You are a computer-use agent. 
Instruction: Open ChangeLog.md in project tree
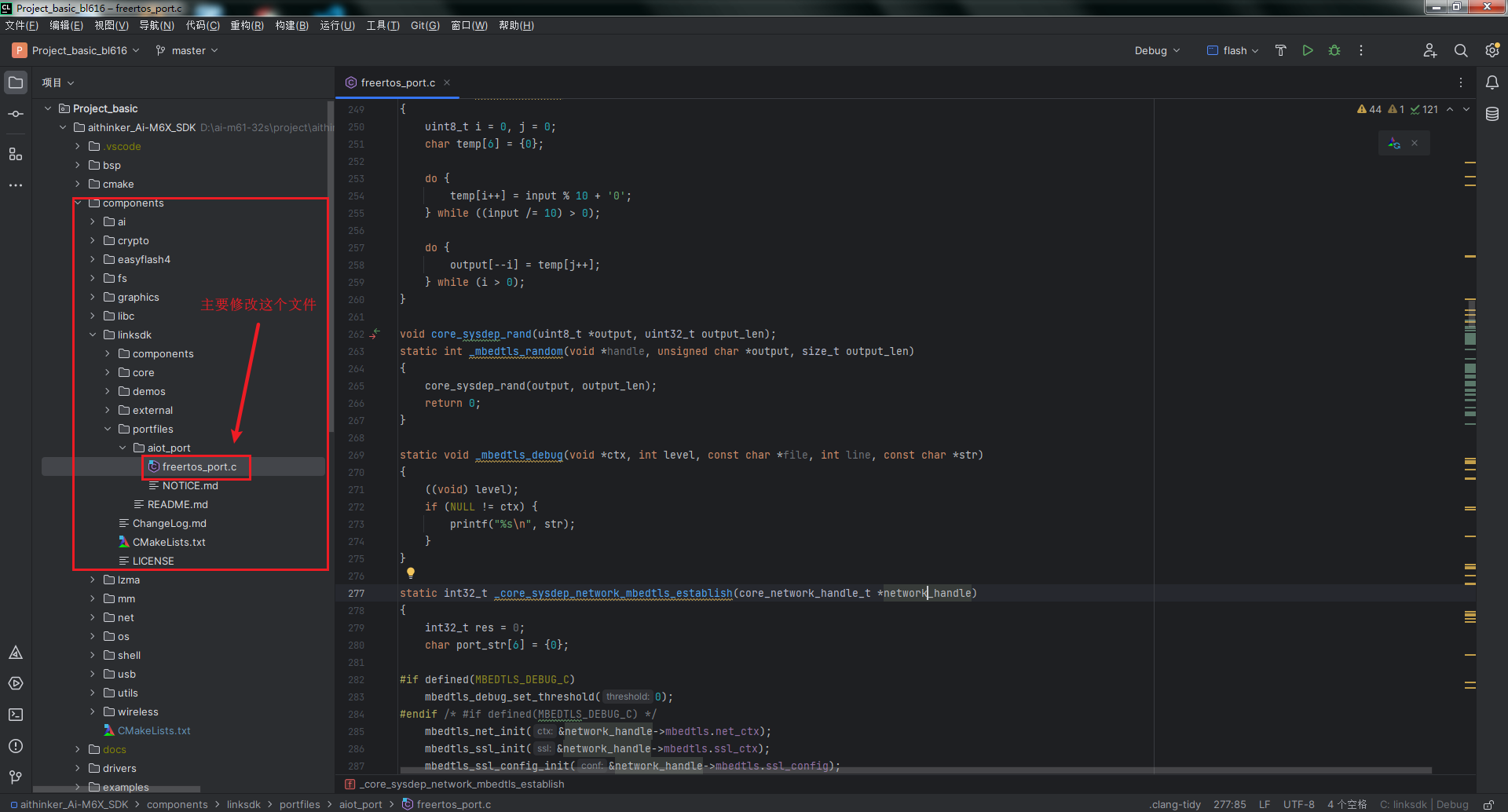tap(169, 523)
